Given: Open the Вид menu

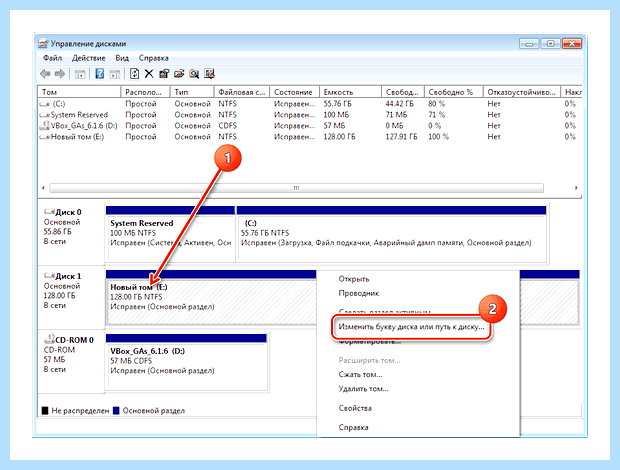Looking at the screenshot, I should (x=122, y=58).
